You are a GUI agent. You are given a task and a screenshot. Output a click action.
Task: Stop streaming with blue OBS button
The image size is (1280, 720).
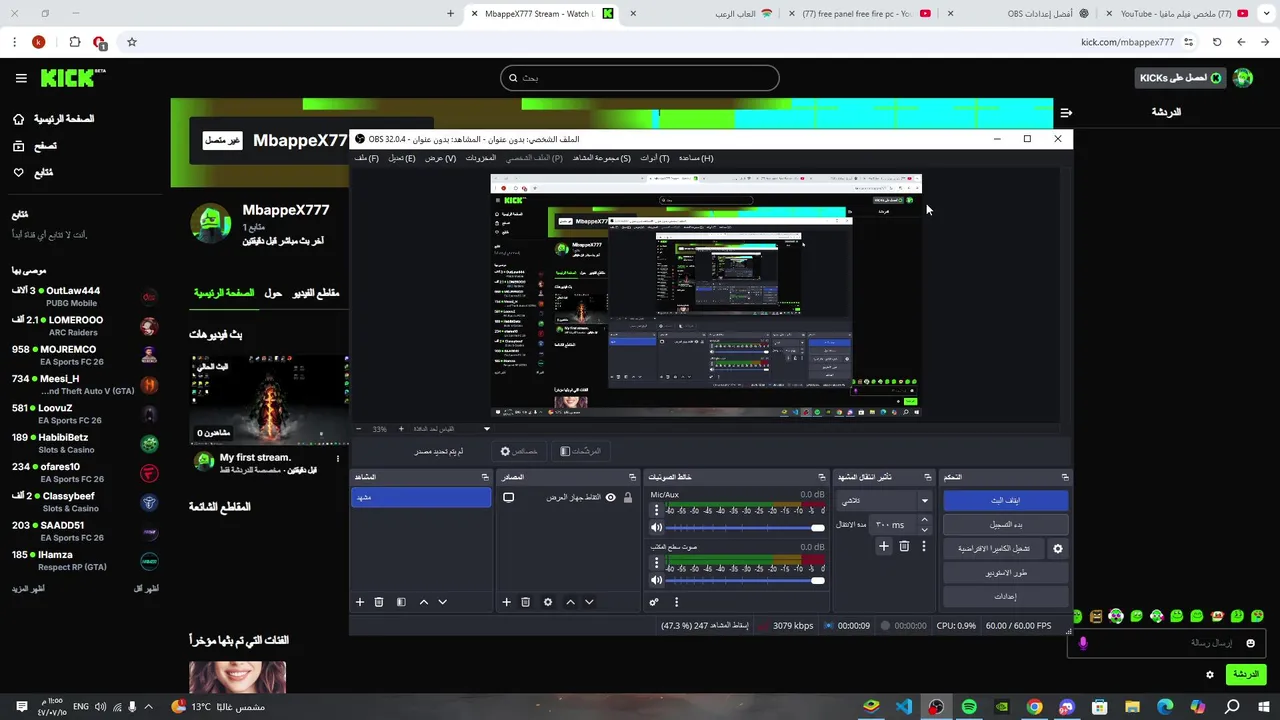pos(1006,500)
